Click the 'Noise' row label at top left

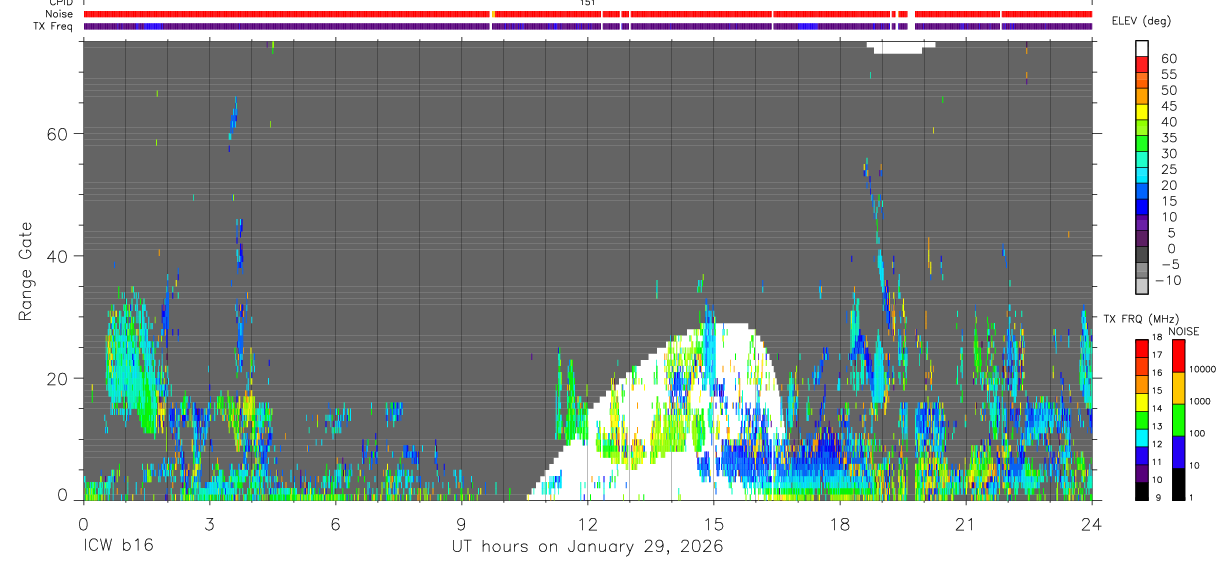[x=60, y=14]
